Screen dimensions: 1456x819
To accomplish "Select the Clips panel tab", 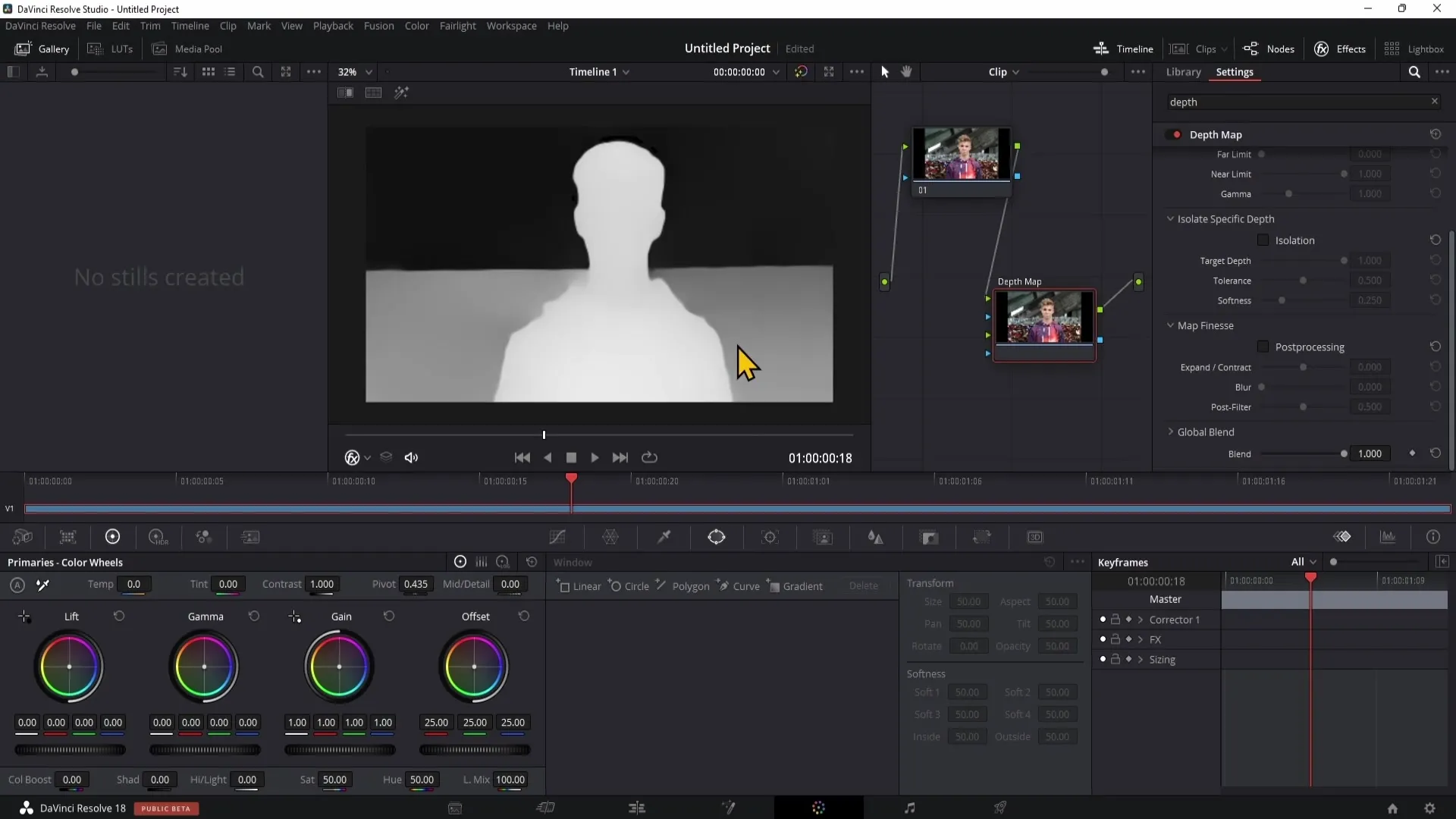I will [1205, 48].
